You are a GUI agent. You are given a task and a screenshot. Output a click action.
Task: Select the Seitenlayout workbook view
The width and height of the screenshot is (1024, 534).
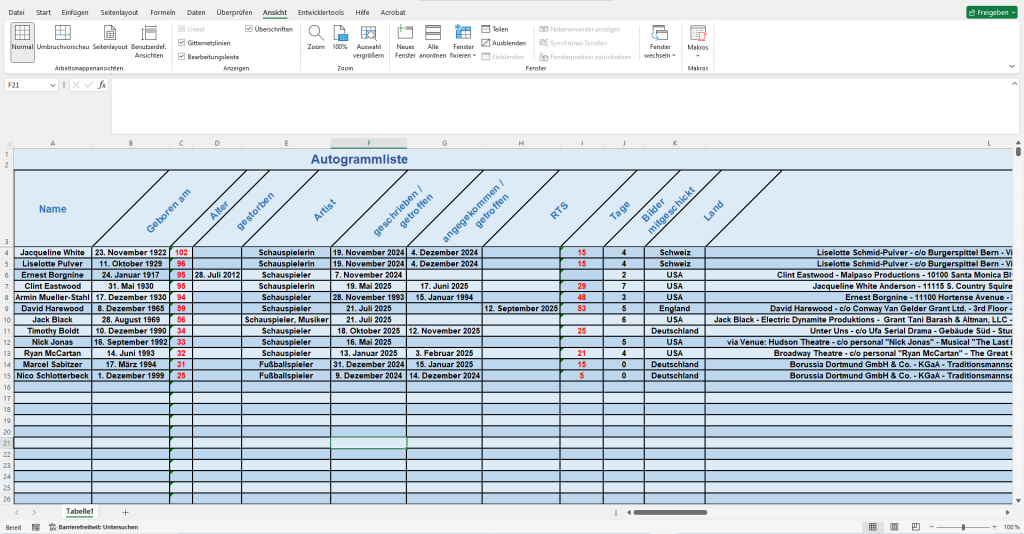click(110, 38)
